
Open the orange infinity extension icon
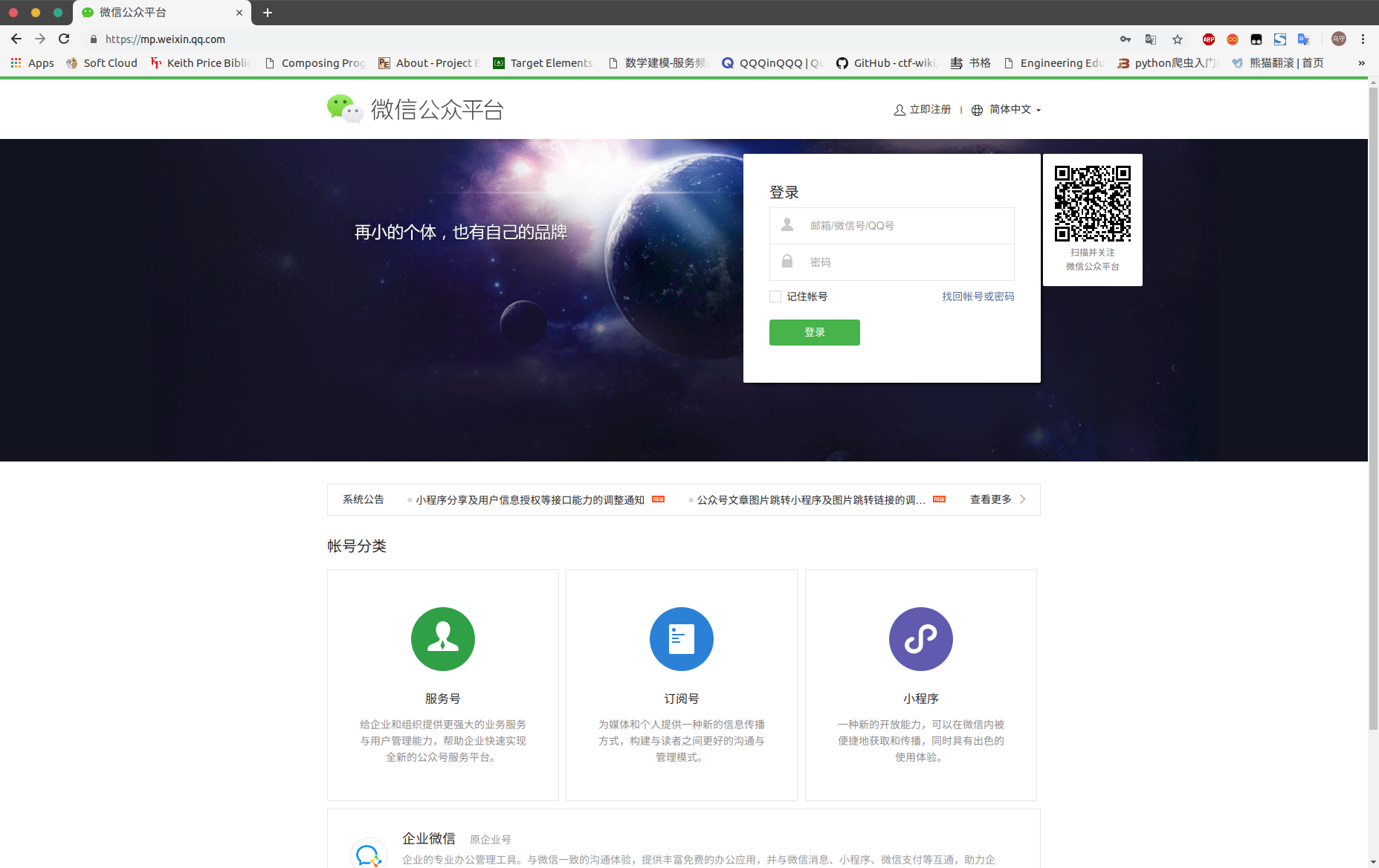coord(1233,39)
